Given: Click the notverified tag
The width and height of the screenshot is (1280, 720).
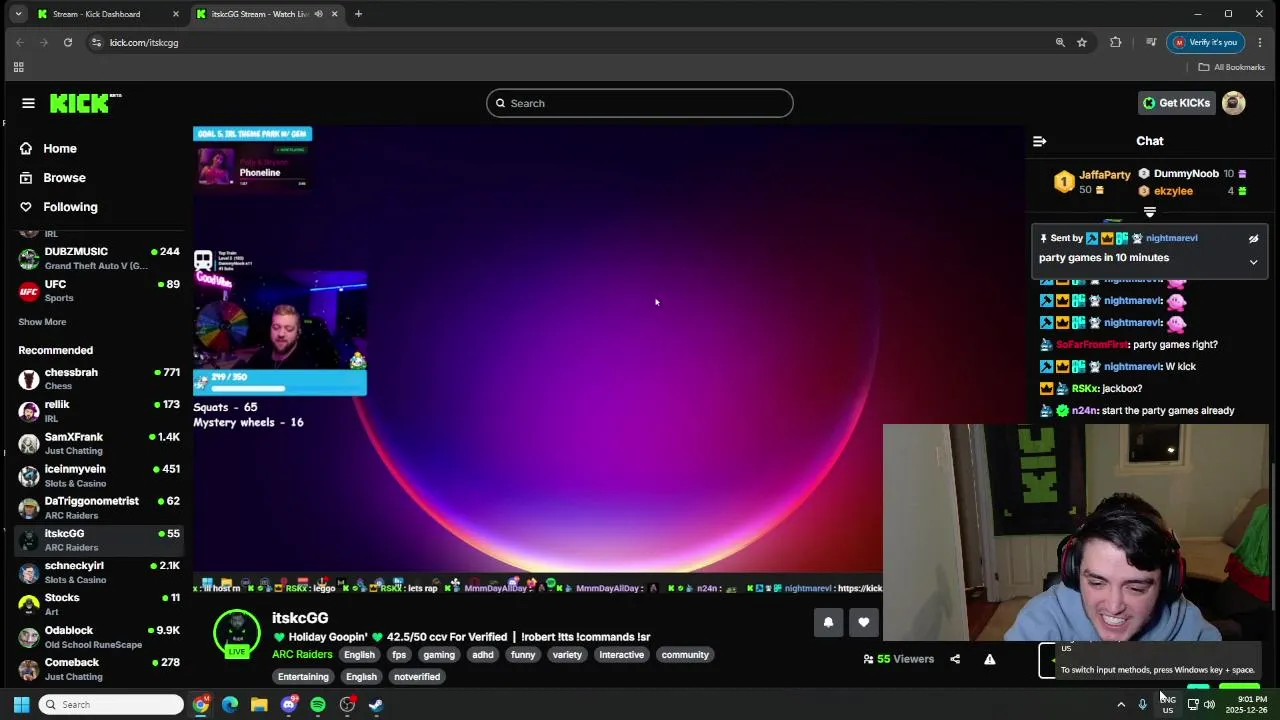Looking at the screenshot, I should pyautogui.click(x=417, y=677).
